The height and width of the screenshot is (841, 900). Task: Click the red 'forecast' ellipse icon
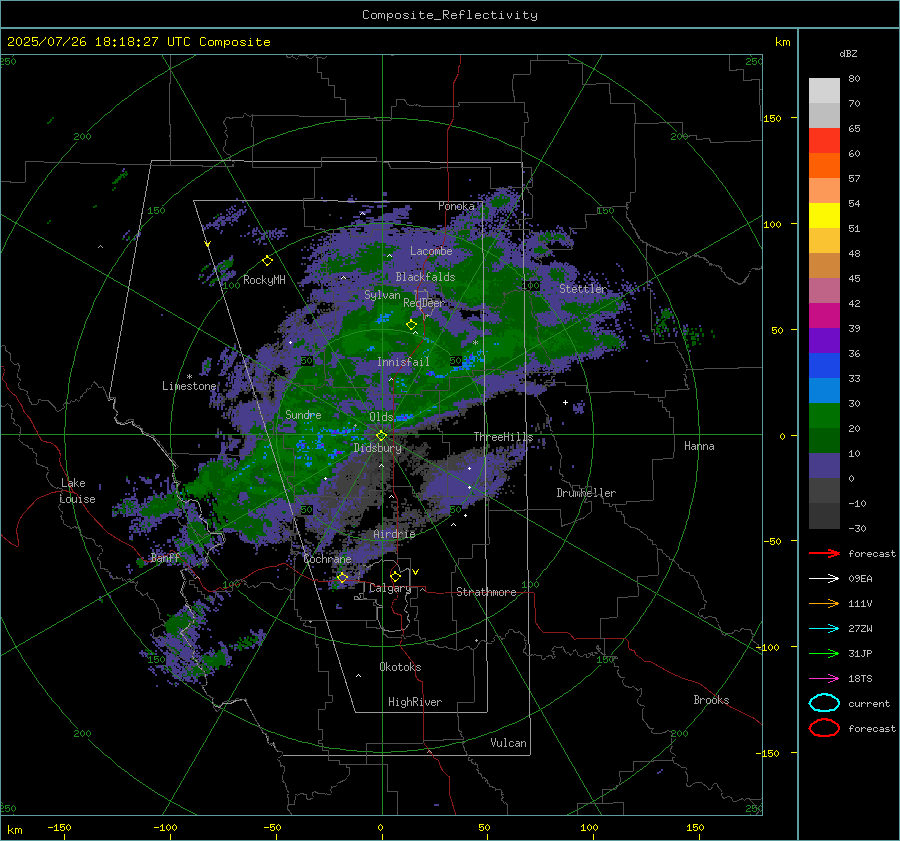pyautogui.click(x=824, y=728)
